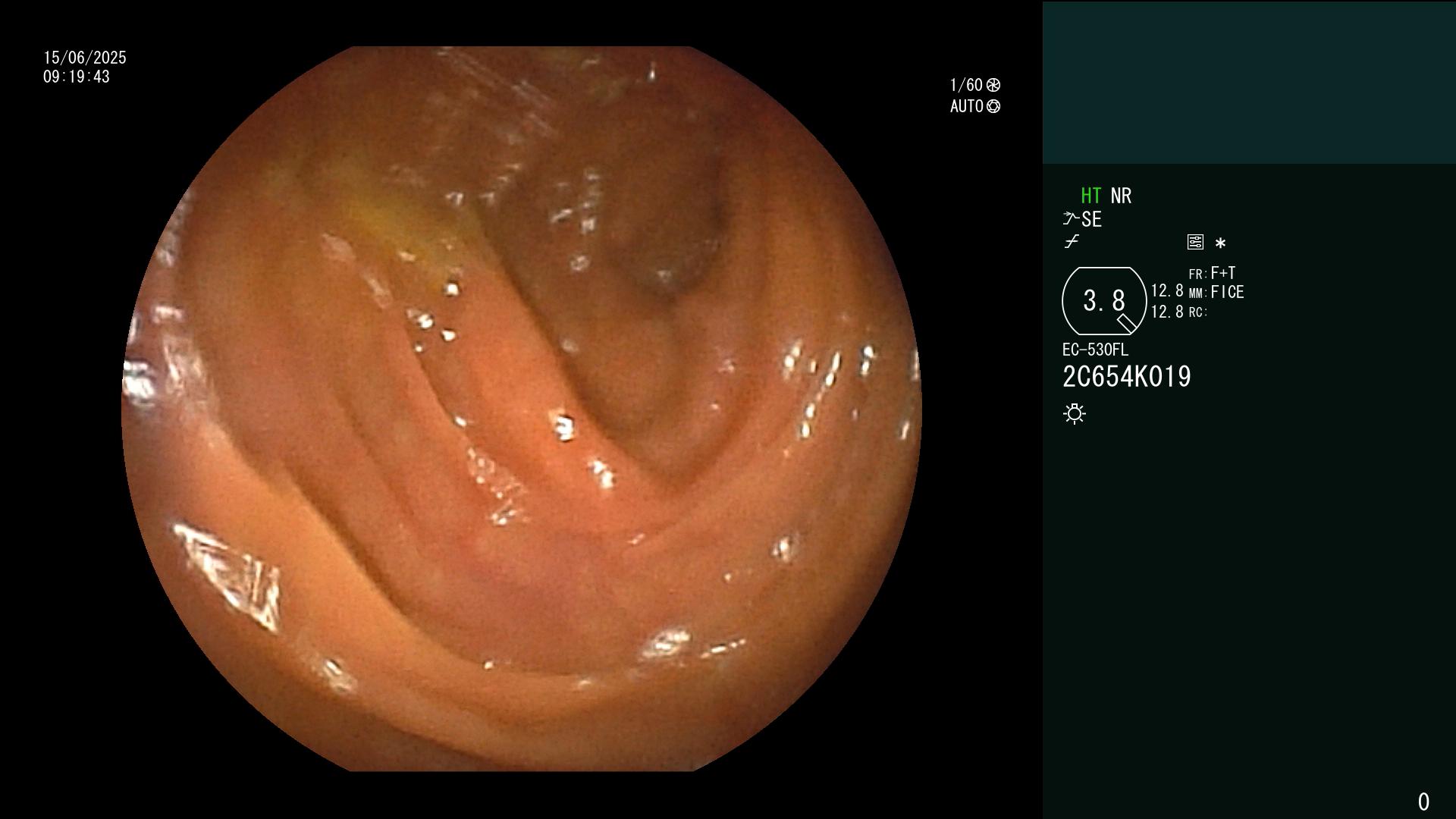This screenshot has height=819, width=1456.
Task: Click the settings sliders icon
Action: (1195, 243)
